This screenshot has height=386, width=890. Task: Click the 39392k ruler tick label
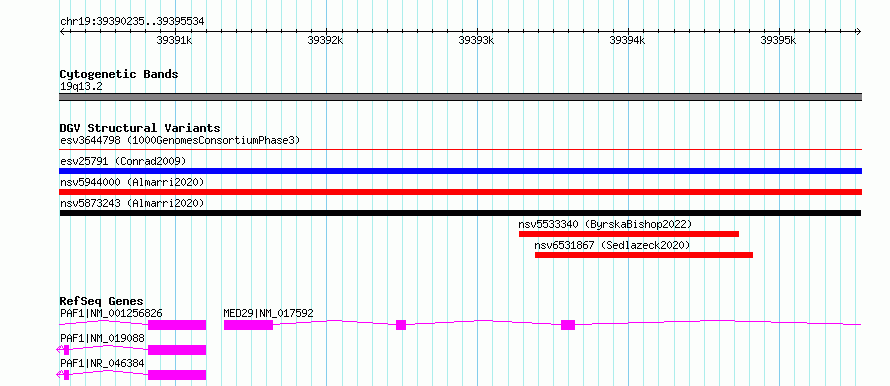326,40
